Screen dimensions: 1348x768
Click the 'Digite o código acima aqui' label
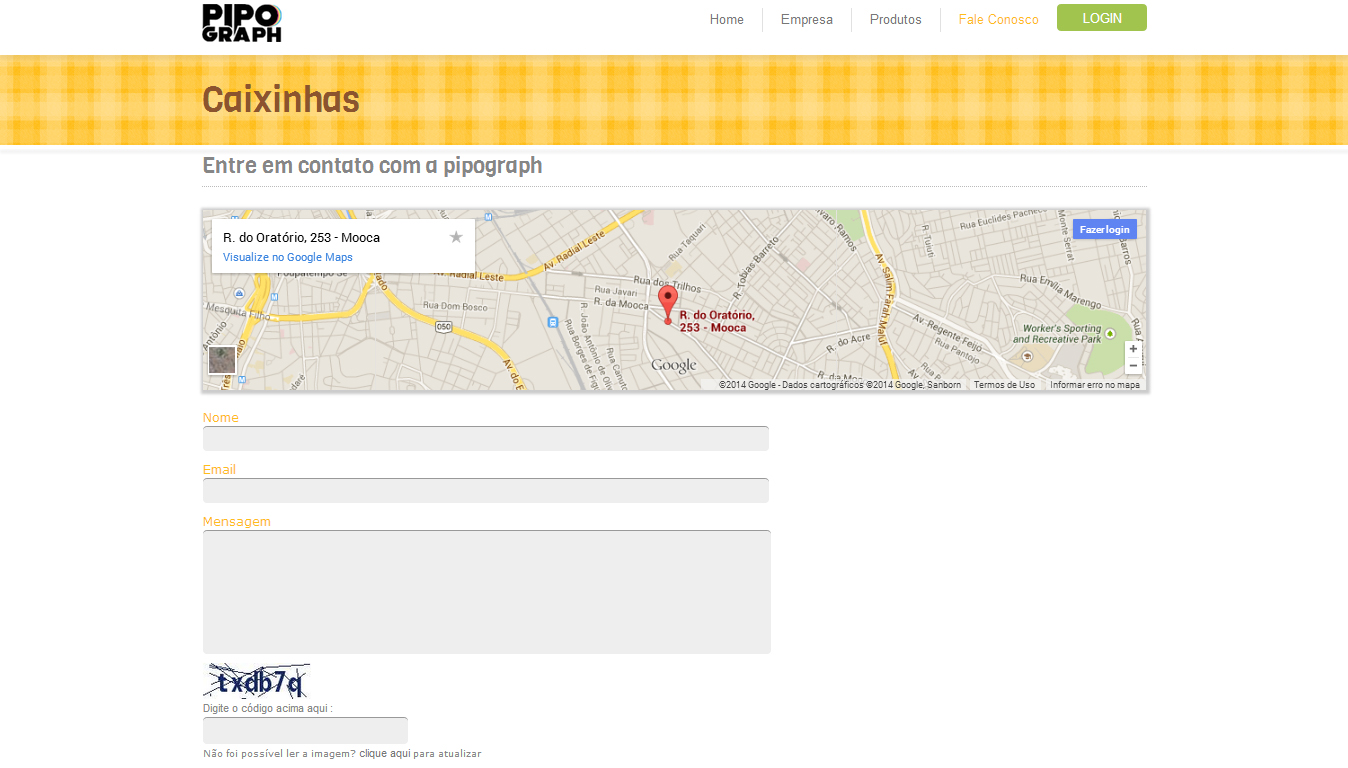[x=268, y=708]
